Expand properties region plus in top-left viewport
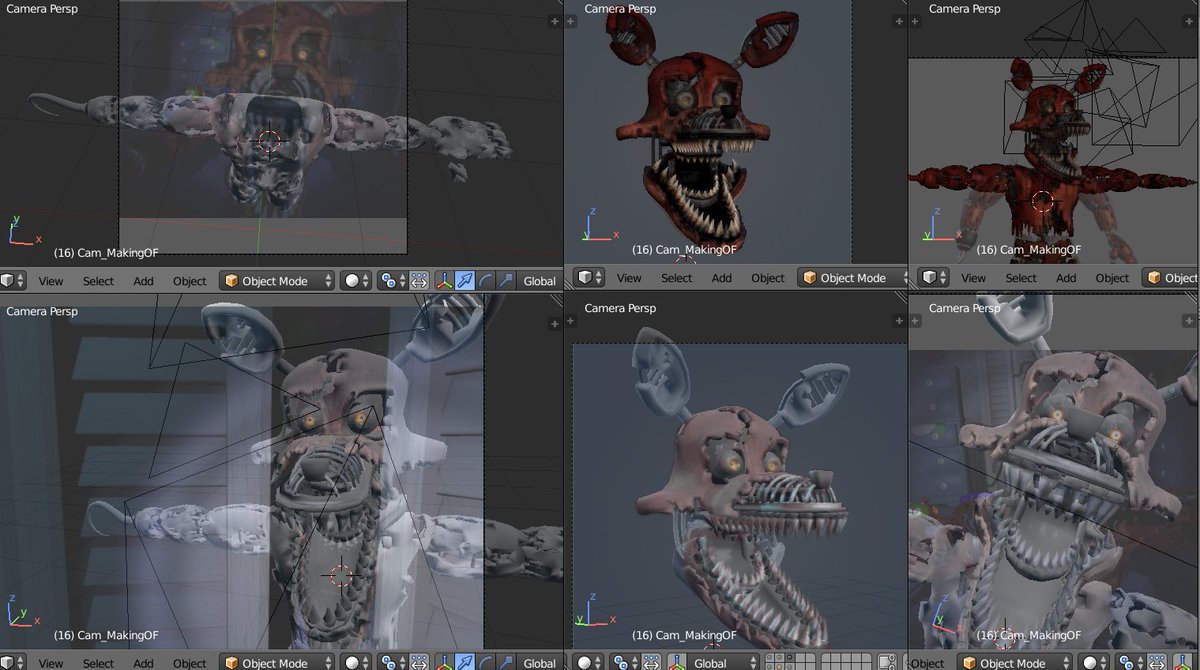The width and height of the screenshot is (1200, 670). (556, 19)
